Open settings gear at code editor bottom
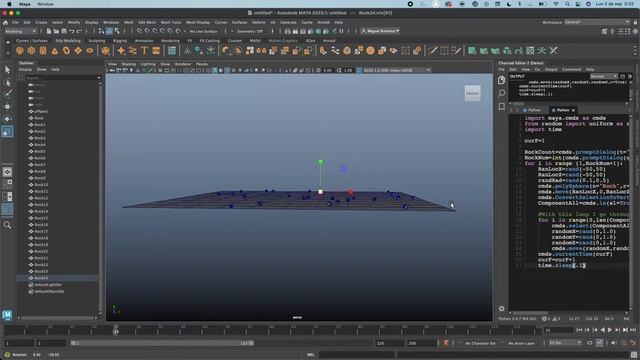640x360 pixels. coord(502,309)
